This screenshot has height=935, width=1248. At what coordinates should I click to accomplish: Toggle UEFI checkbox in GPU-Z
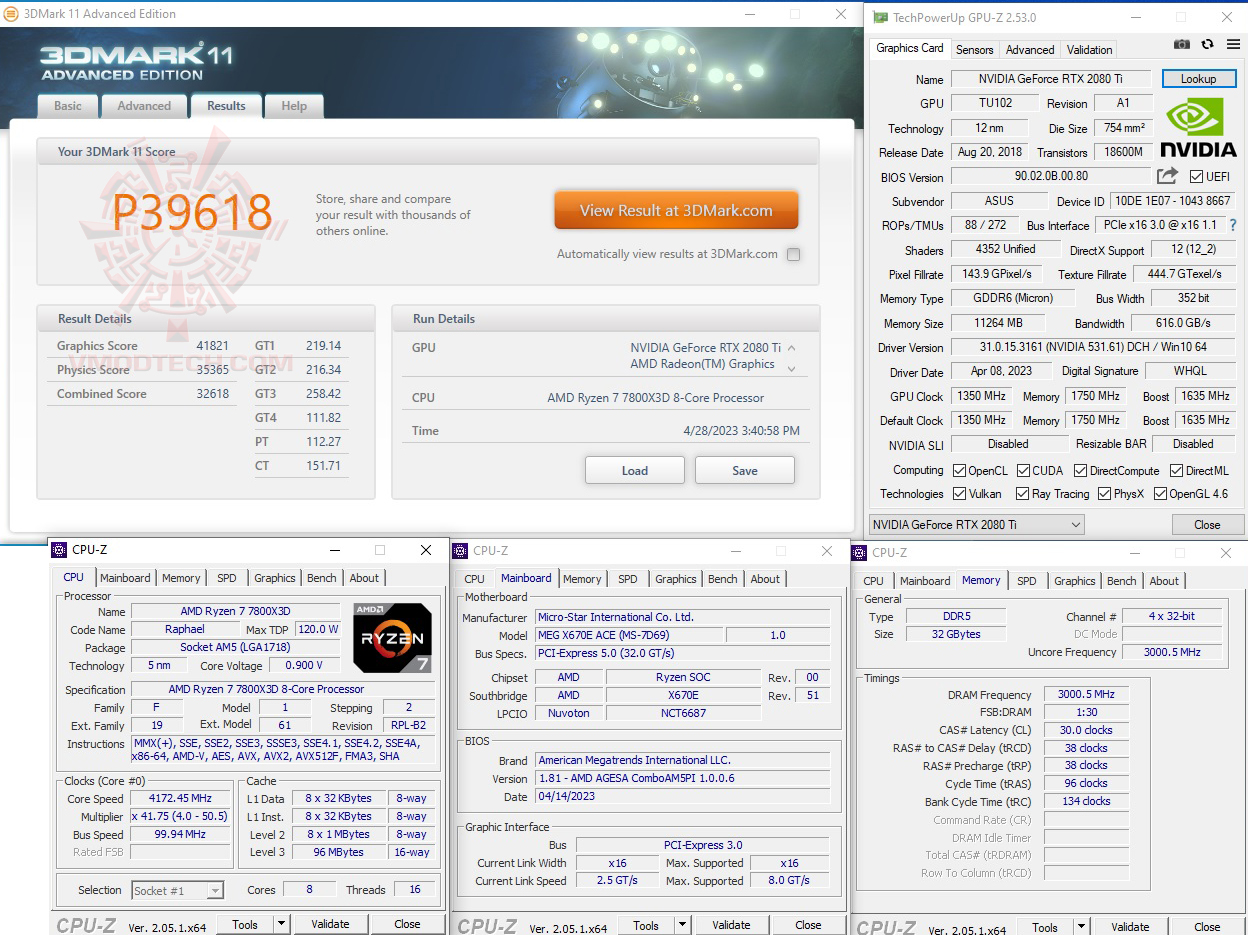coord(1196,177)
